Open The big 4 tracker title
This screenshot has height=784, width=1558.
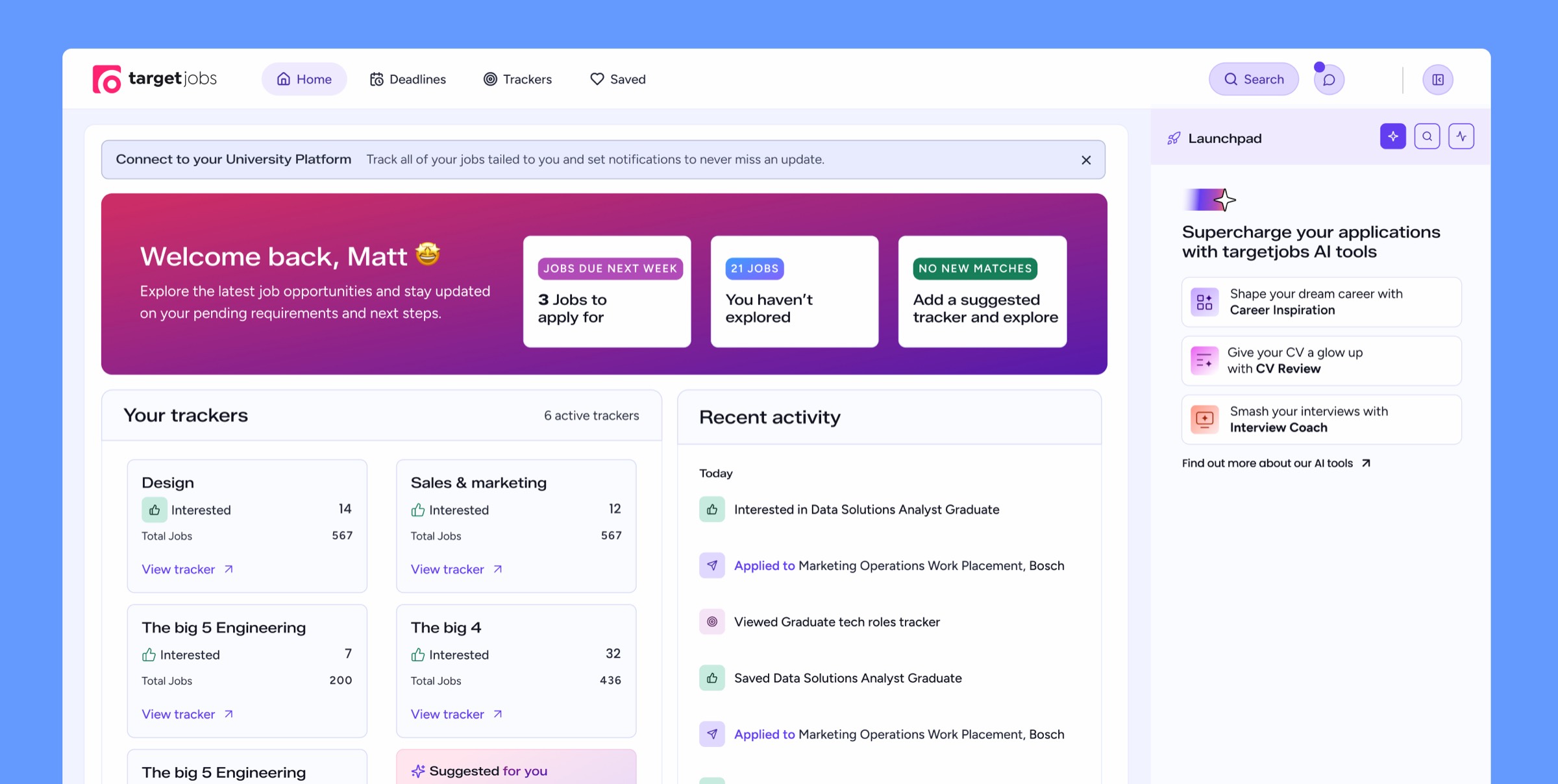point(445,627)
